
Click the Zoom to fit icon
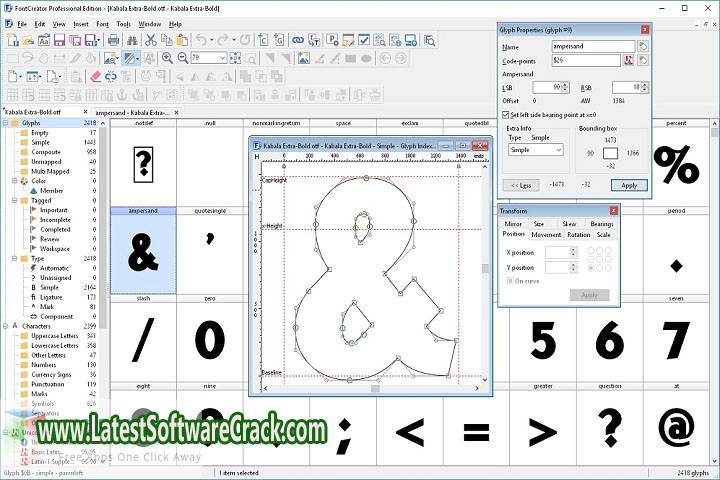(235, 58)
